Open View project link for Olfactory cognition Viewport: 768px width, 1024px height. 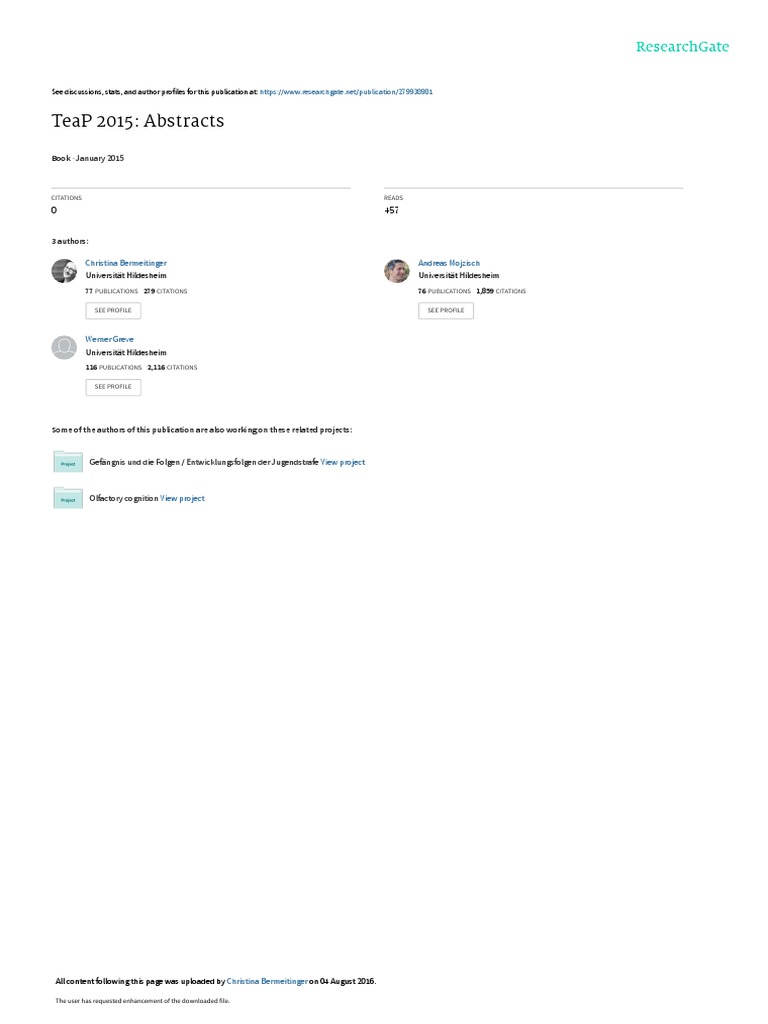click(x=182, y=498)
